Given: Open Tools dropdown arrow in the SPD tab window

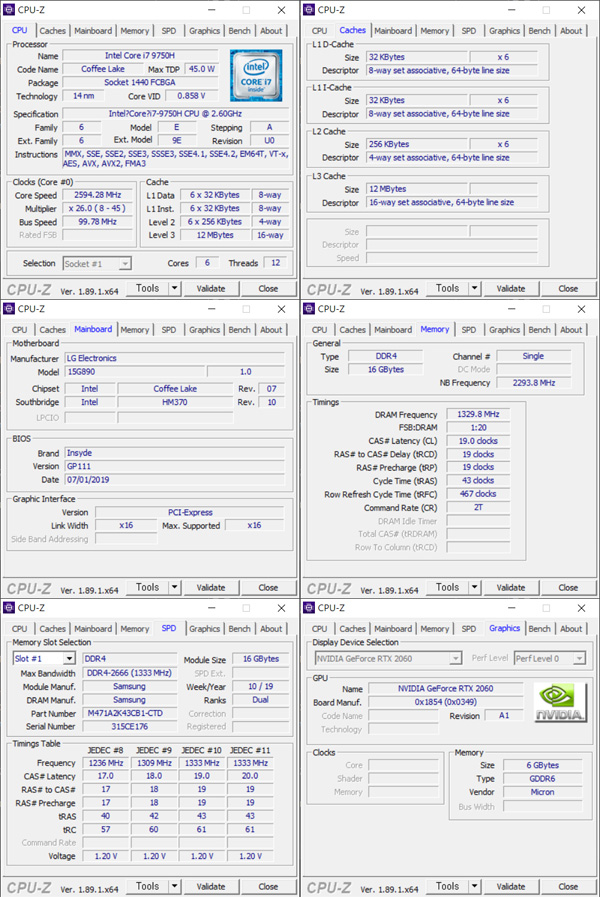Looking at the screenshot, I should [174, 886].
